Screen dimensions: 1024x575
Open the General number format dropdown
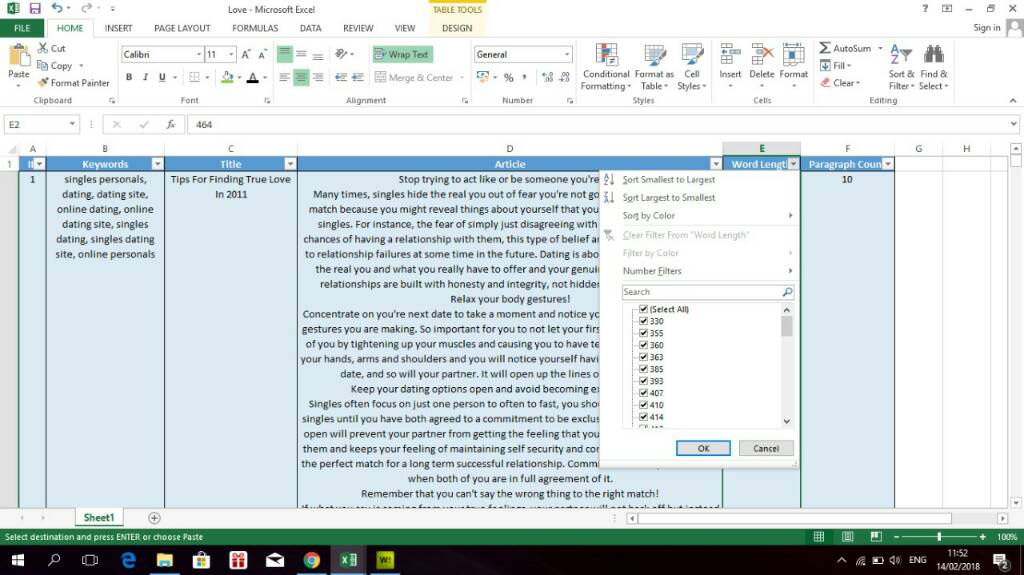[567, 54]
